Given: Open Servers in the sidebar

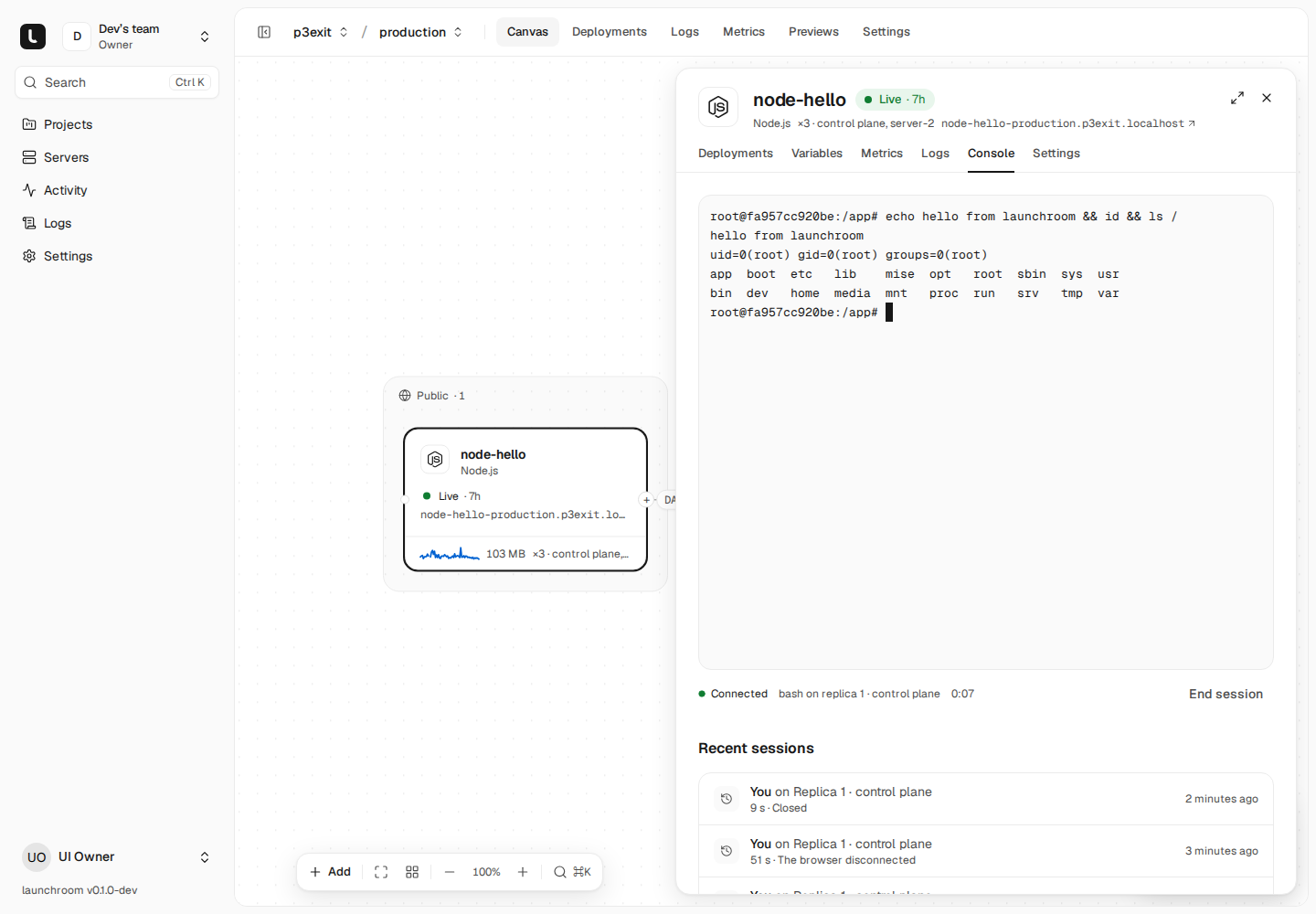Looking at the screenshot, I should tap(117, 157).
